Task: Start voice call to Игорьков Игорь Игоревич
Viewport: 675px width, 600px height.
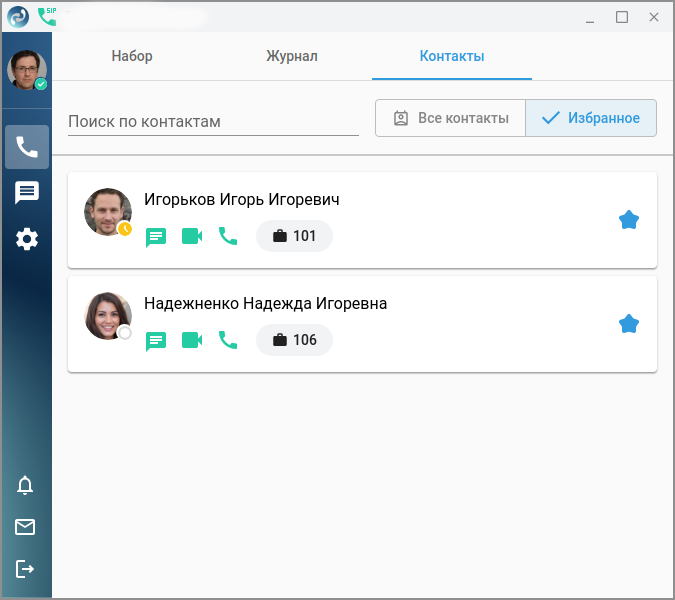Action: pos(228,236)
